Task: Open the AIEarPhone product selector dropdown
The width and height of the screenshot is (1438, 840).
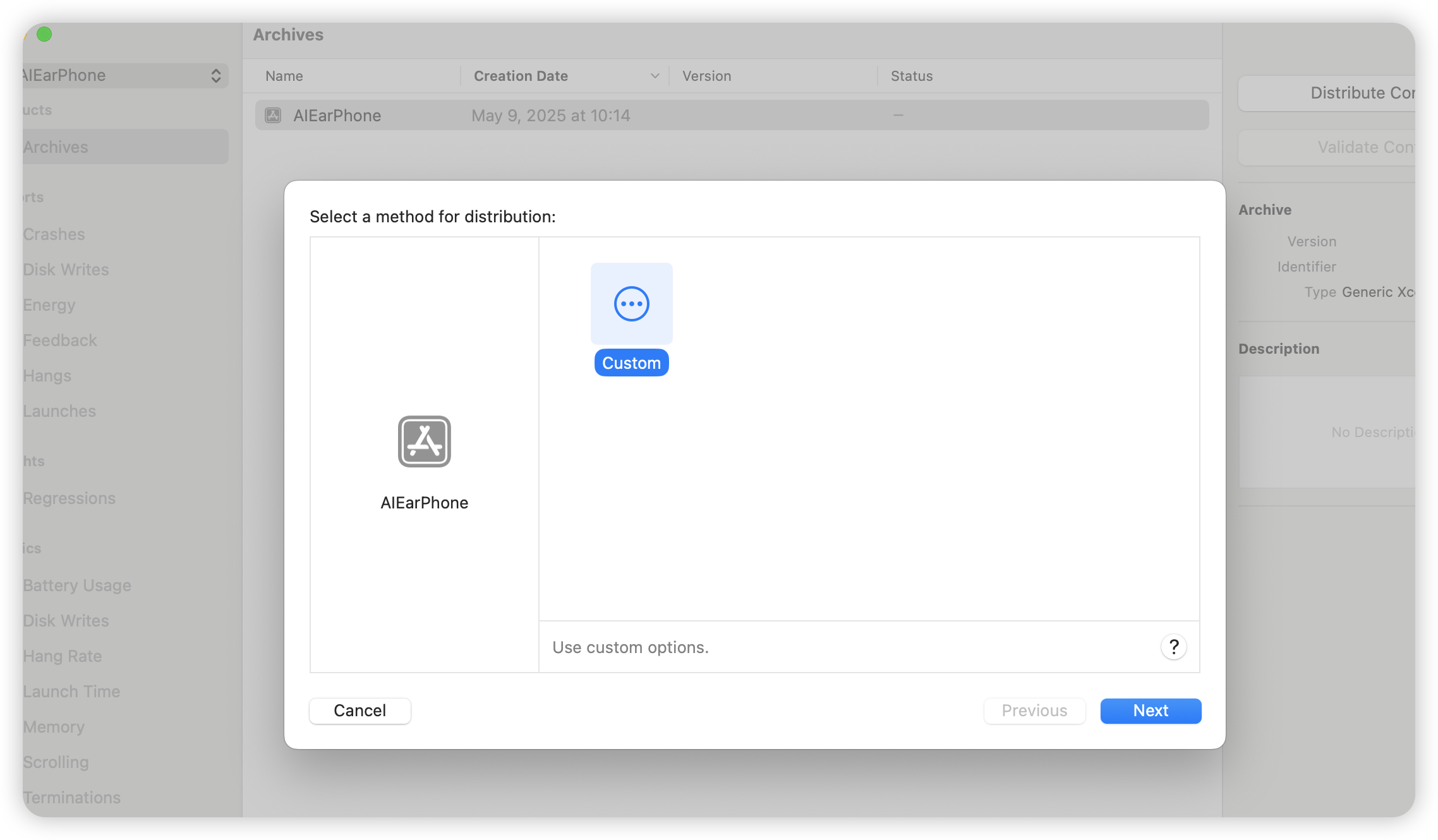Action: tap(125, 76)
